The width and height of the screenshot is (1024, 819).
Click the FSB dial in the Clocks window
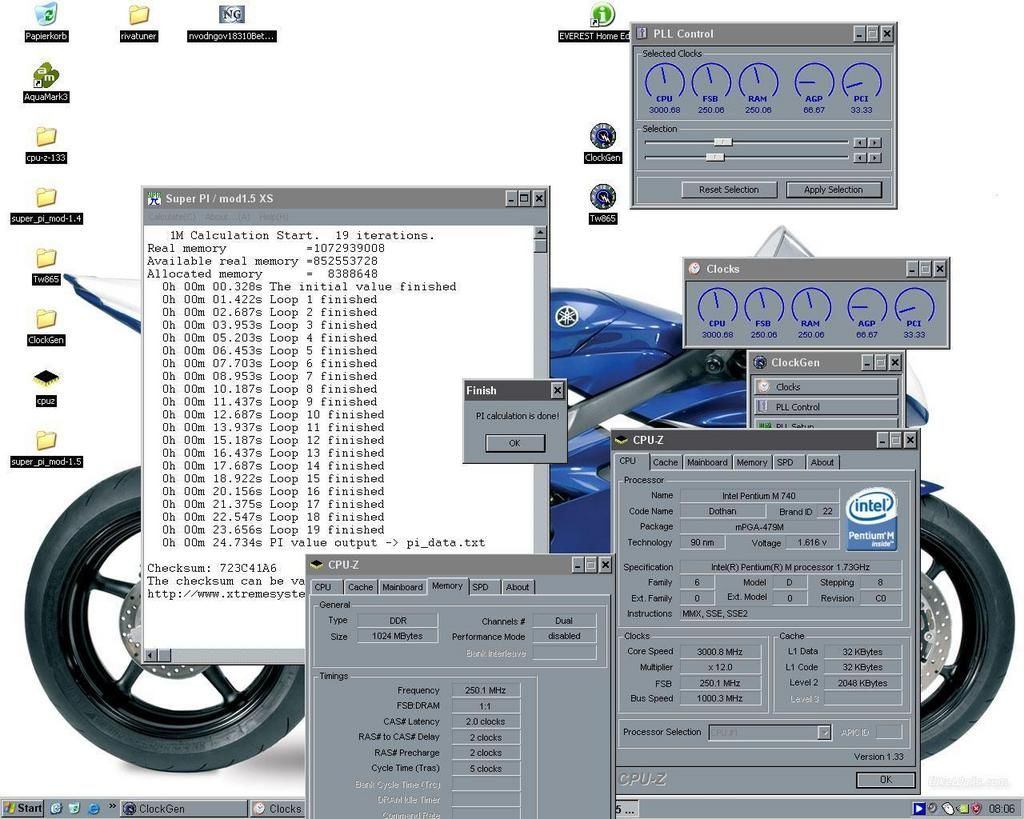763,308
